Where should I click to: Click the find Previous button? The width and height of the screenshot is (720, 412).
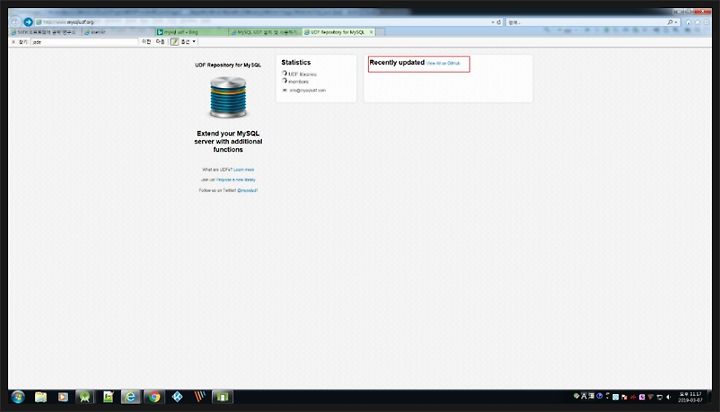146,42
